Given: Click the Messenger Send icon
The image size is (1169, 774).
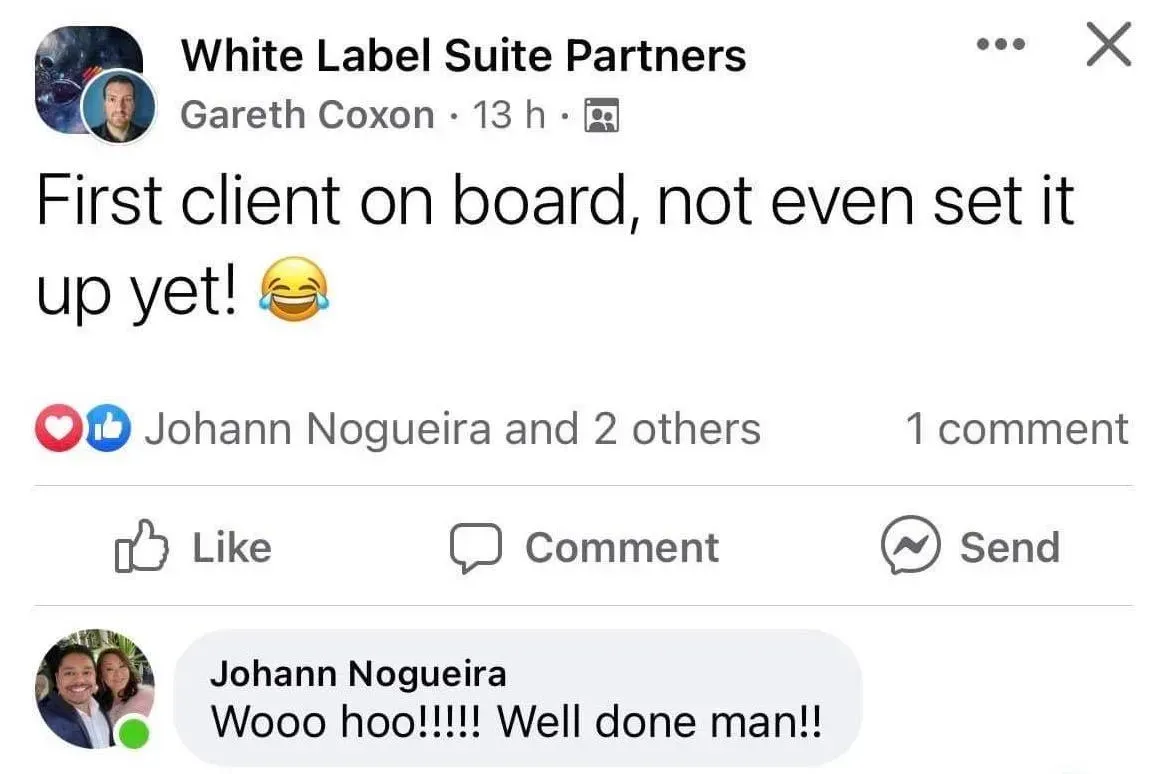Looking at the screenshot, I should (x=910, y=544).
